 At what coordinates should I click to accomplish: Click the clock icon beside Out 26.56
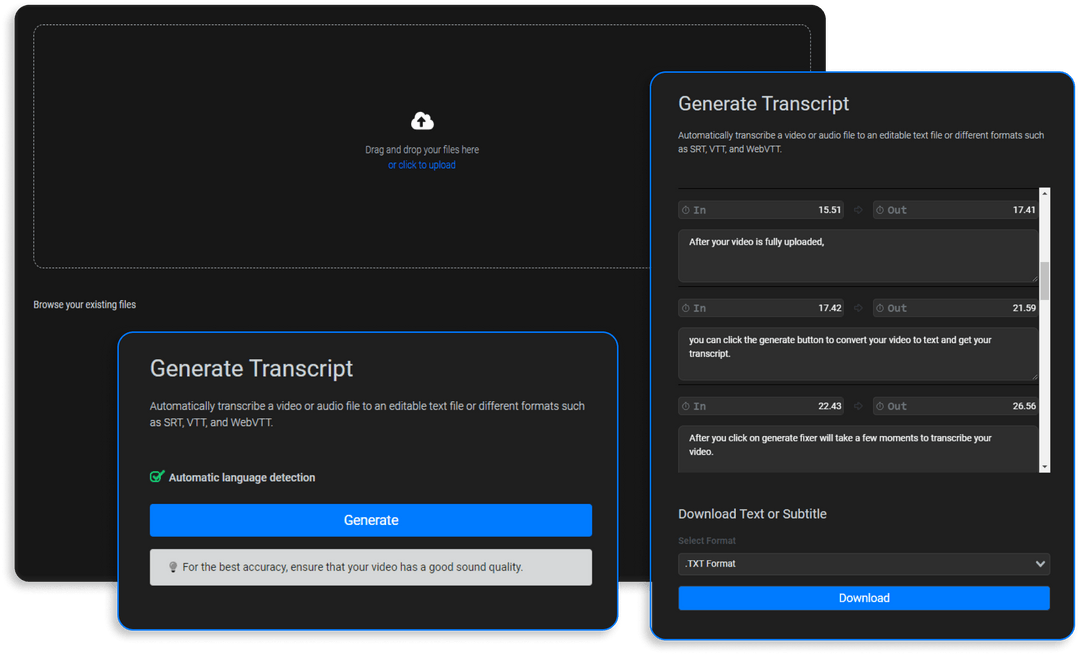tap(880, 406)
